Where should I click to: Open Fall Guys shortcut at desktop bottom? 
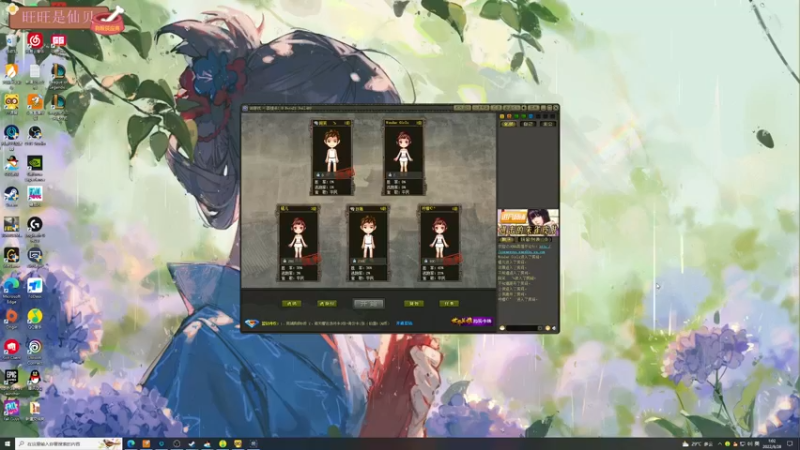(x=11, y=408)
